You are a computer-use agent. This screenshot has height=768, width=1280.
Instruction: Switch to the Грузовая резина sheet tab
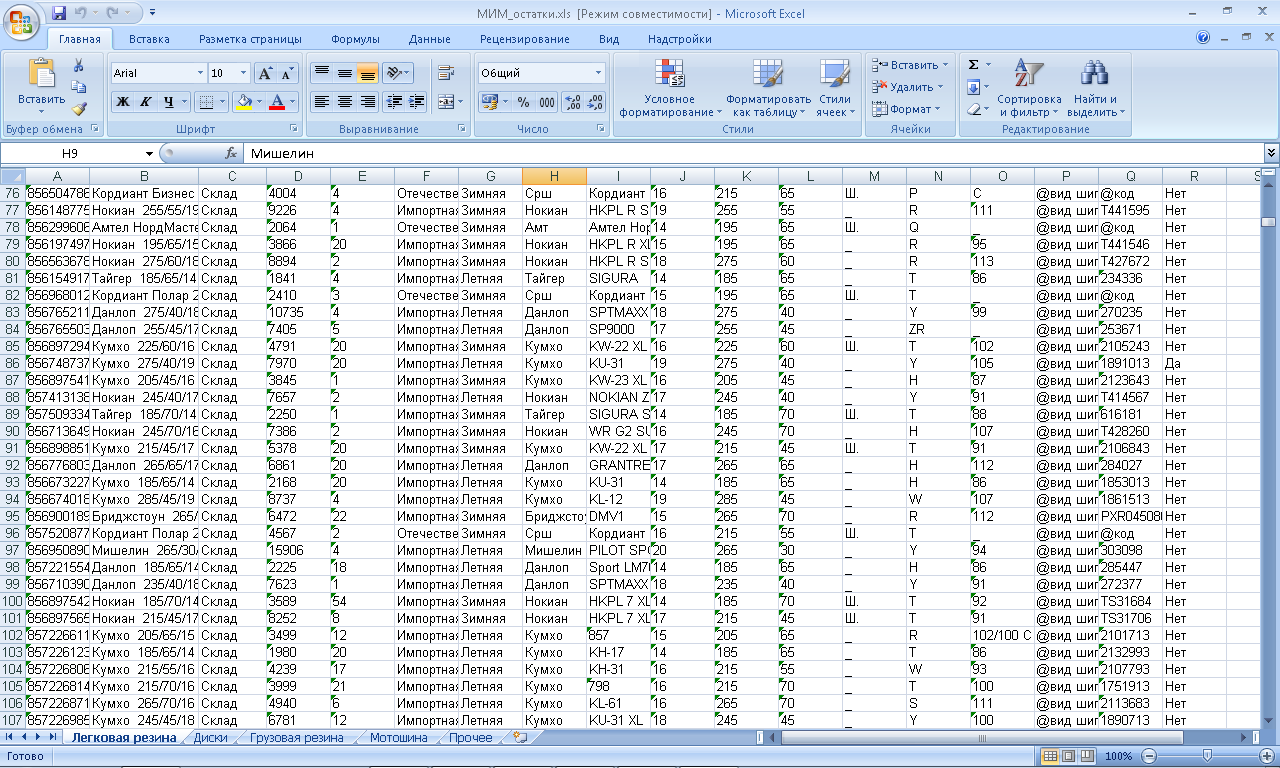(296, 738)
